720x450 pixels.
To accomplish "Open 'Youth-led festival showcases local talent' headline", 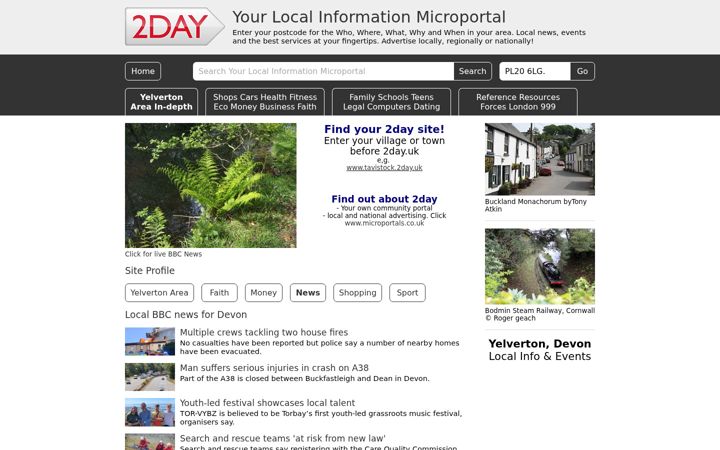I will pyautogui.click(x=268, y=403).
